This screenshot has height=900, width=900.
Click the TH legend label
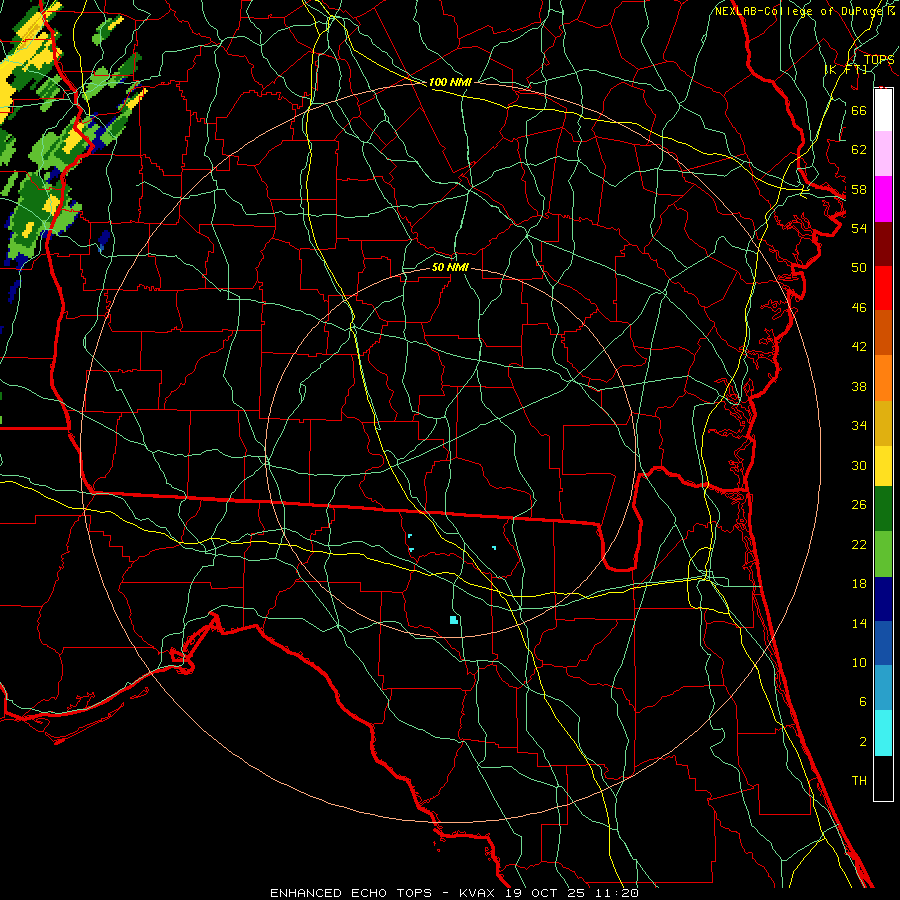(859, 781)
